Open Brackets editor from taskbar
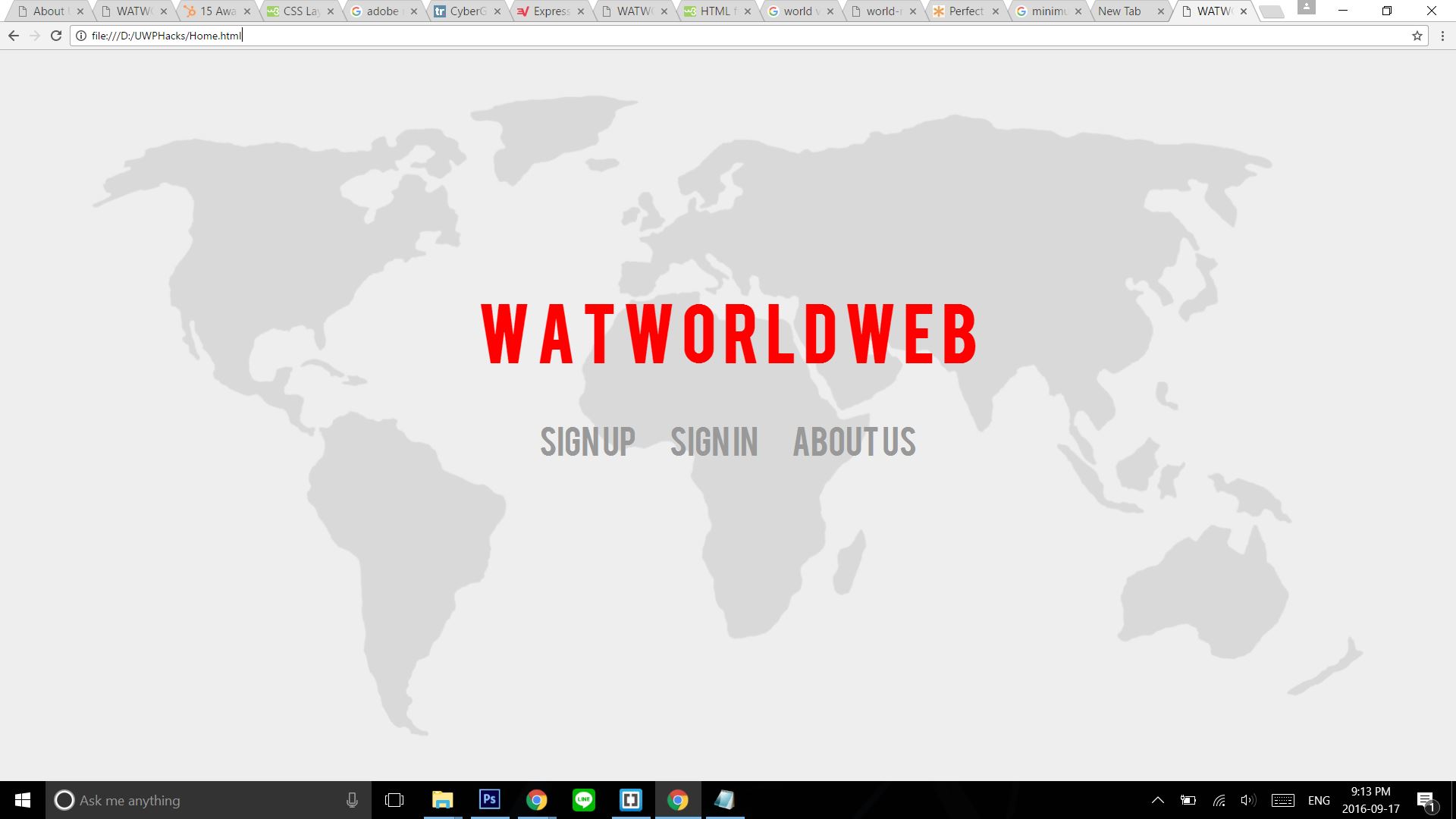Viewport: 1456px width, 819px height. pyautogui.click(x=630, y=800)
